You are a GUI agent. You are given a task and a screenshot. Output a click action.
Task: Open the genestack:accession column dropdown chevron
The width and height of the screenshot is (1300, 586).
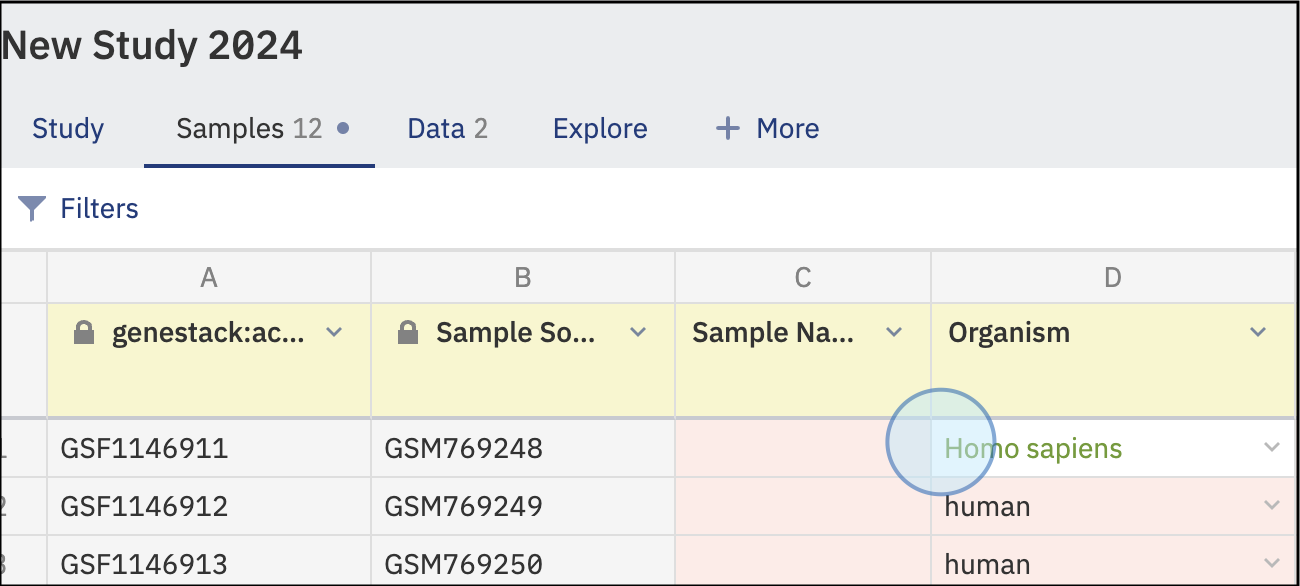pos(335,332)
